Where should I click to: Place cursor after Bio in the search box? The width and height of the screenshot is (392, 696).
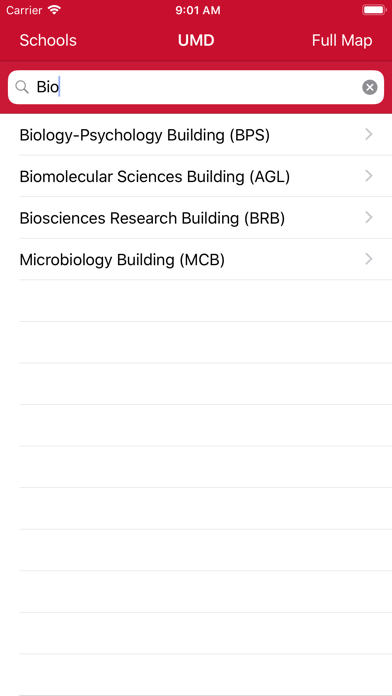[60, 87]
